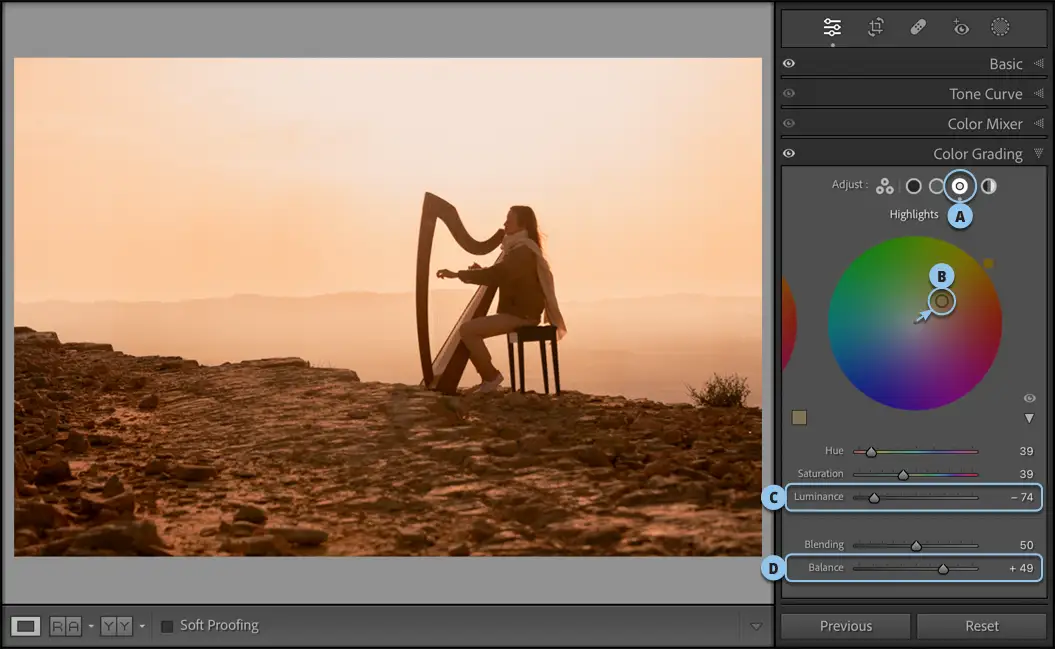Select the Edit sliders tool icon

[832, 28]
